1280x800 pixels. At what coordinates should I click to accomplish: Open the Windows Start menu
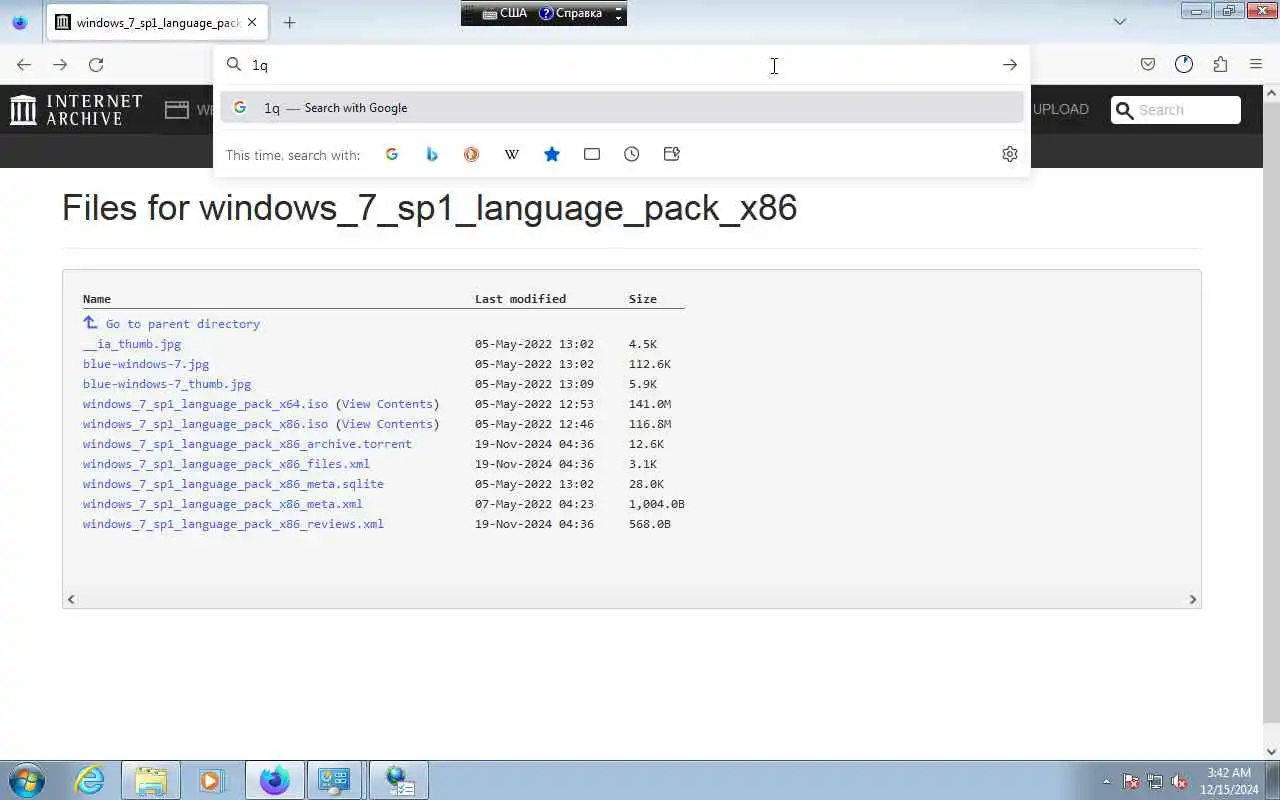27,780
